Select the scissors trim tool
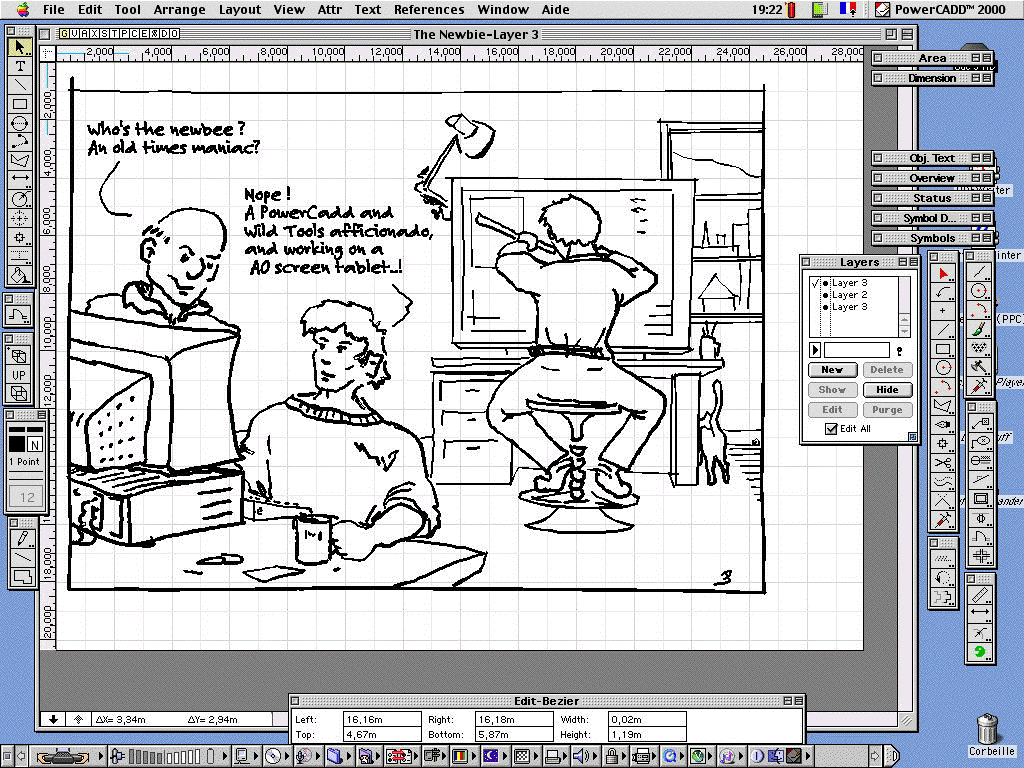Image resolution: width=1024 pixels, height=768 pixels. tap(942, 462)
